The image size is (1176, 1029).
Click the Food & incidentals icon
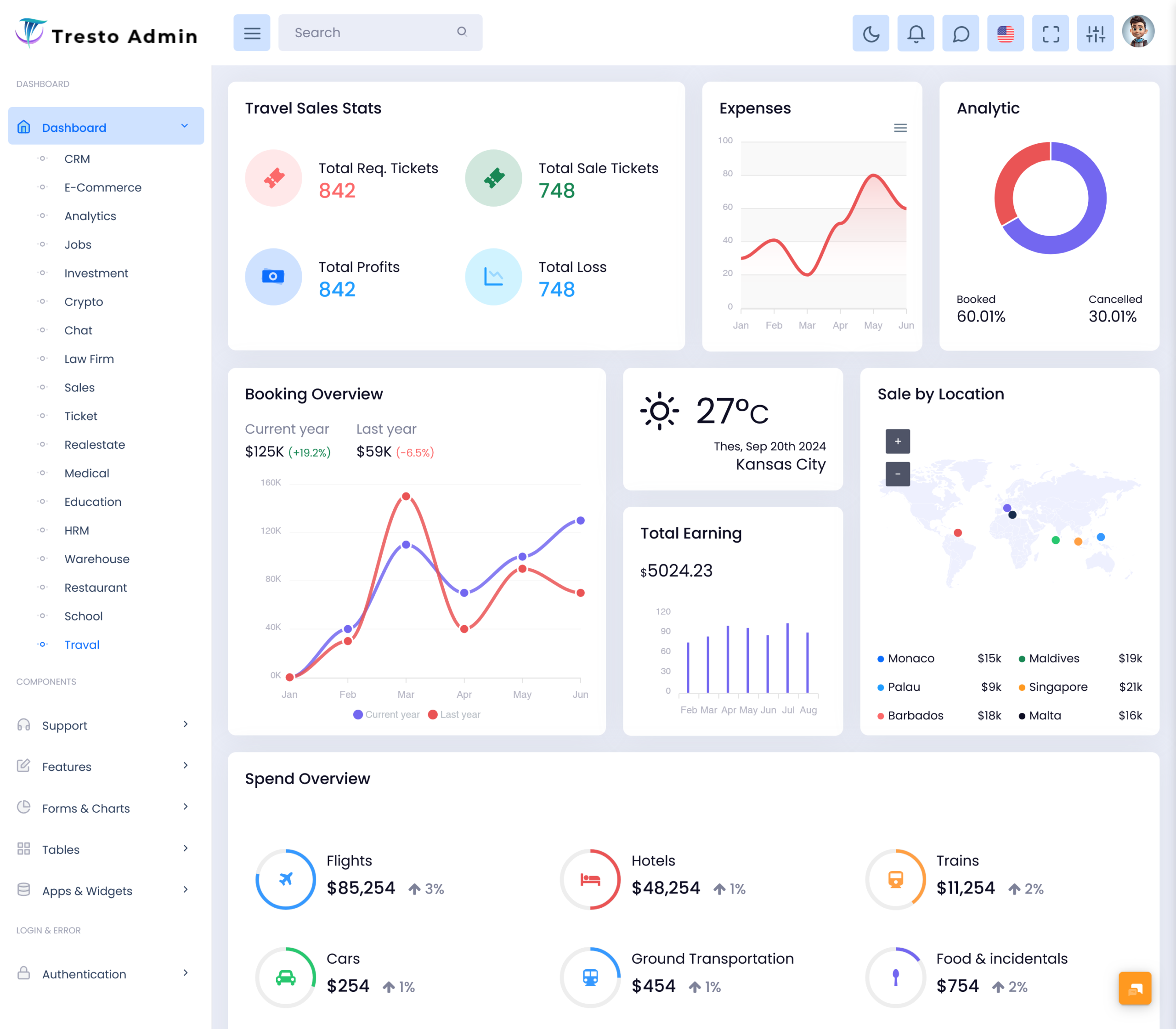tap(896, 978)
